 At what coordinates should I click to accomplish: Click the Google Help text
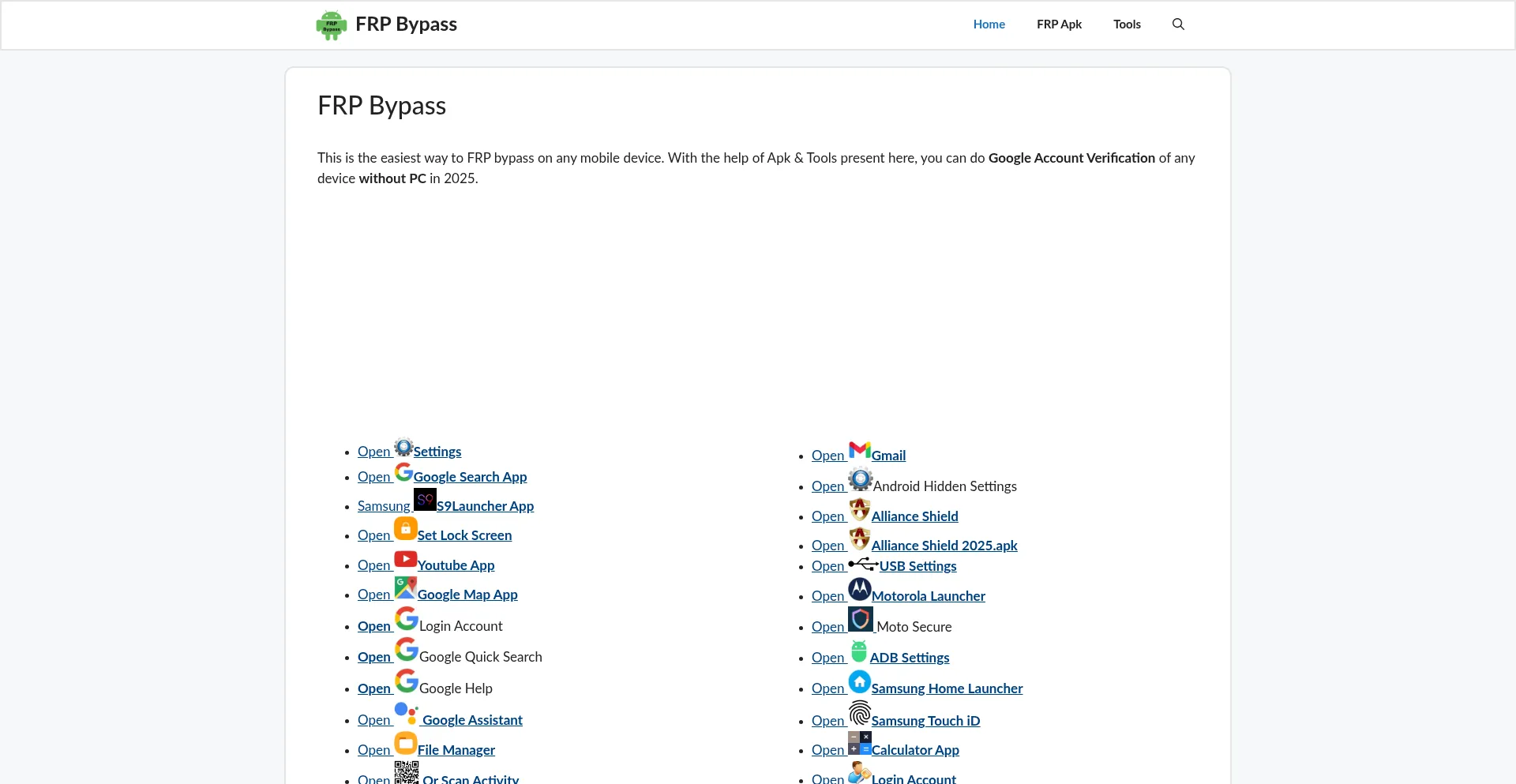[456, 688]
